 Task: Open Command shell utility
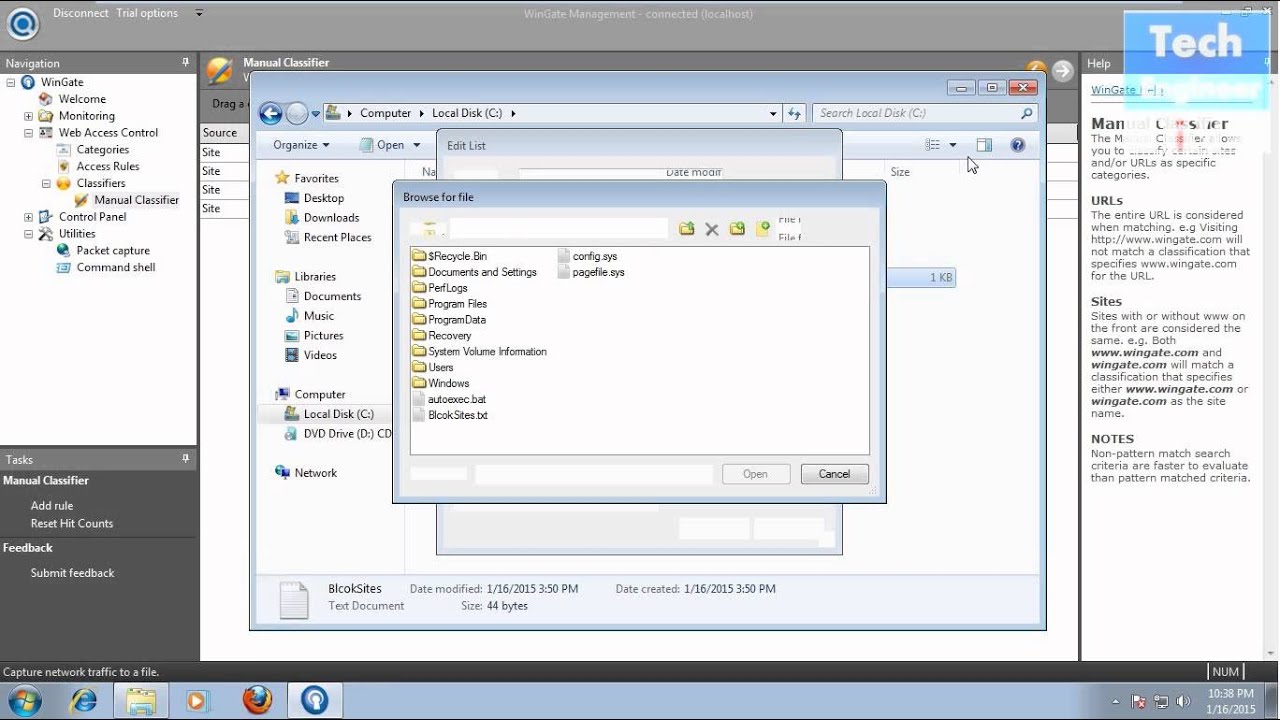click(x=106, y=267)
